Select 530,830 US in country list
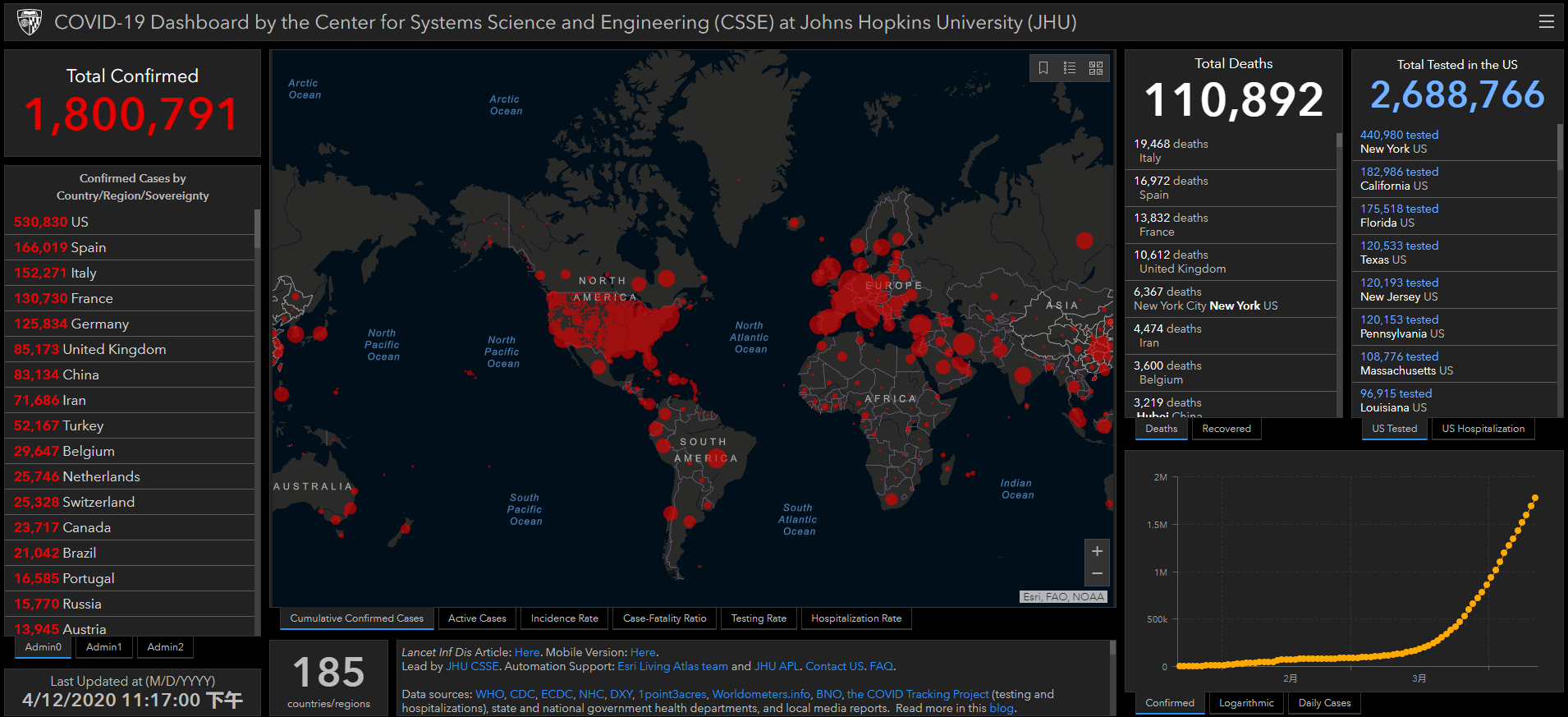 pyautogui.click(x=130, y=222)
